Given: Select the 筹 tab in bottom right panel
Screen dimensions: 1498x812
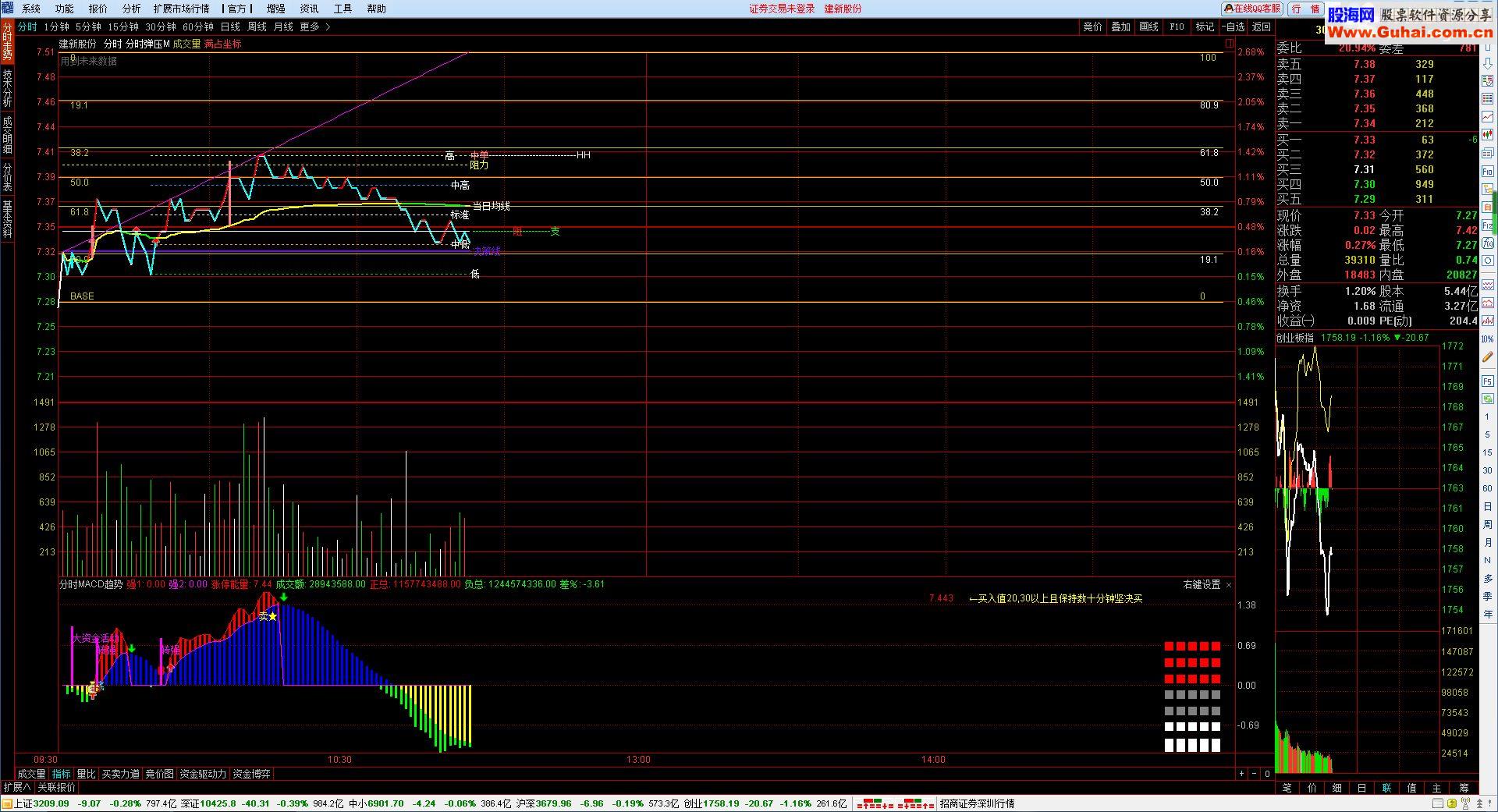Looking at the screenshot, I should (1464, 788).
